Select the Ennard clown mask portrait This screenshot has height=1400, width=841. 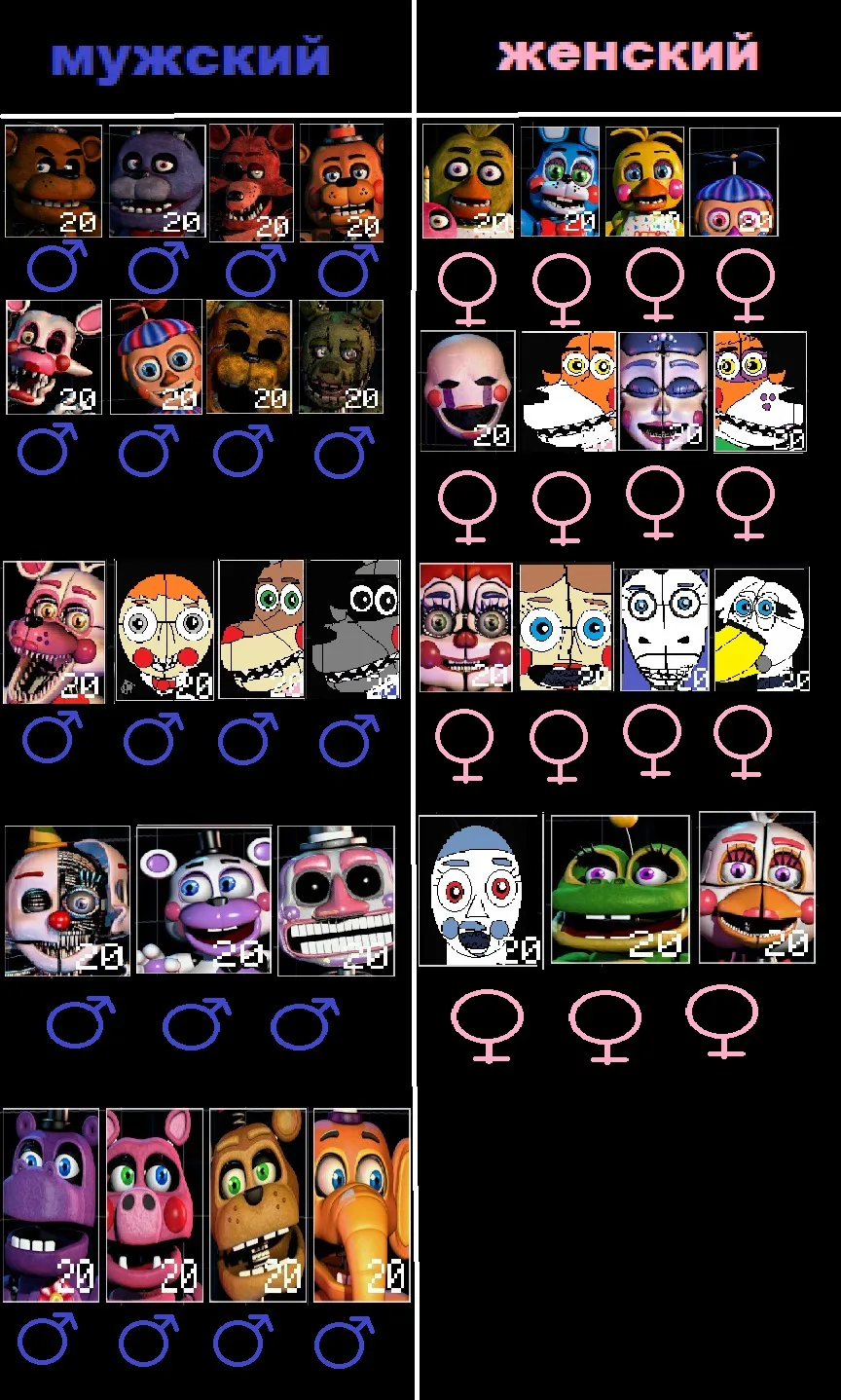pos(67,901)
